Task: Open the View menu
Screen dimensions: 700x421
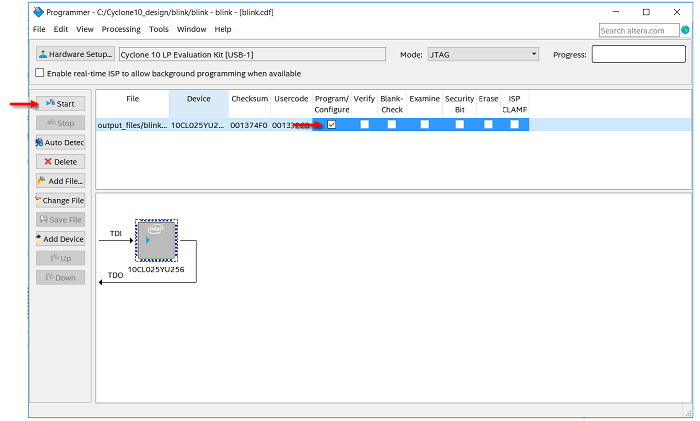Action: pos(85,29)
